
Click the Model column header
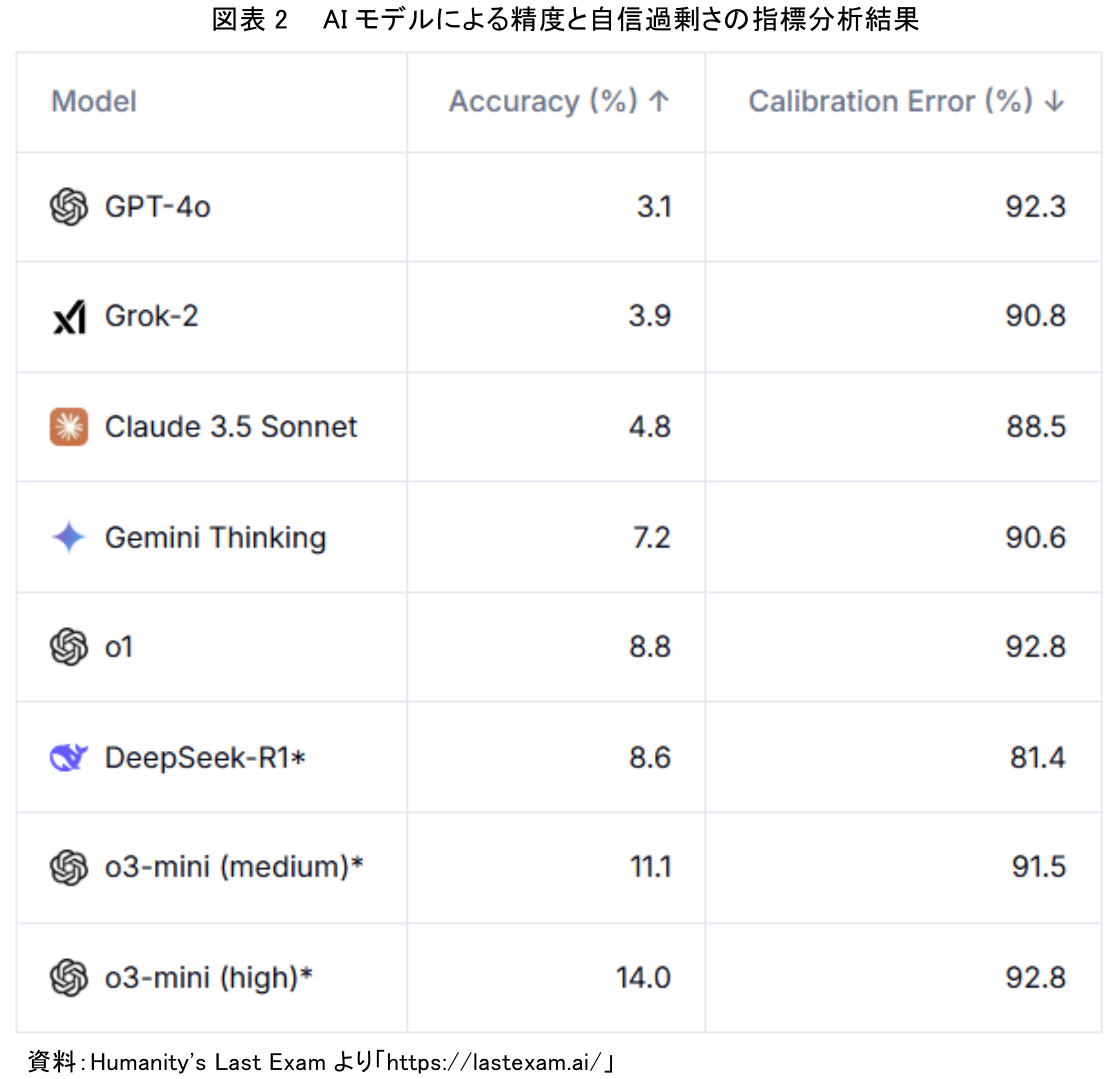pos(94,101)
